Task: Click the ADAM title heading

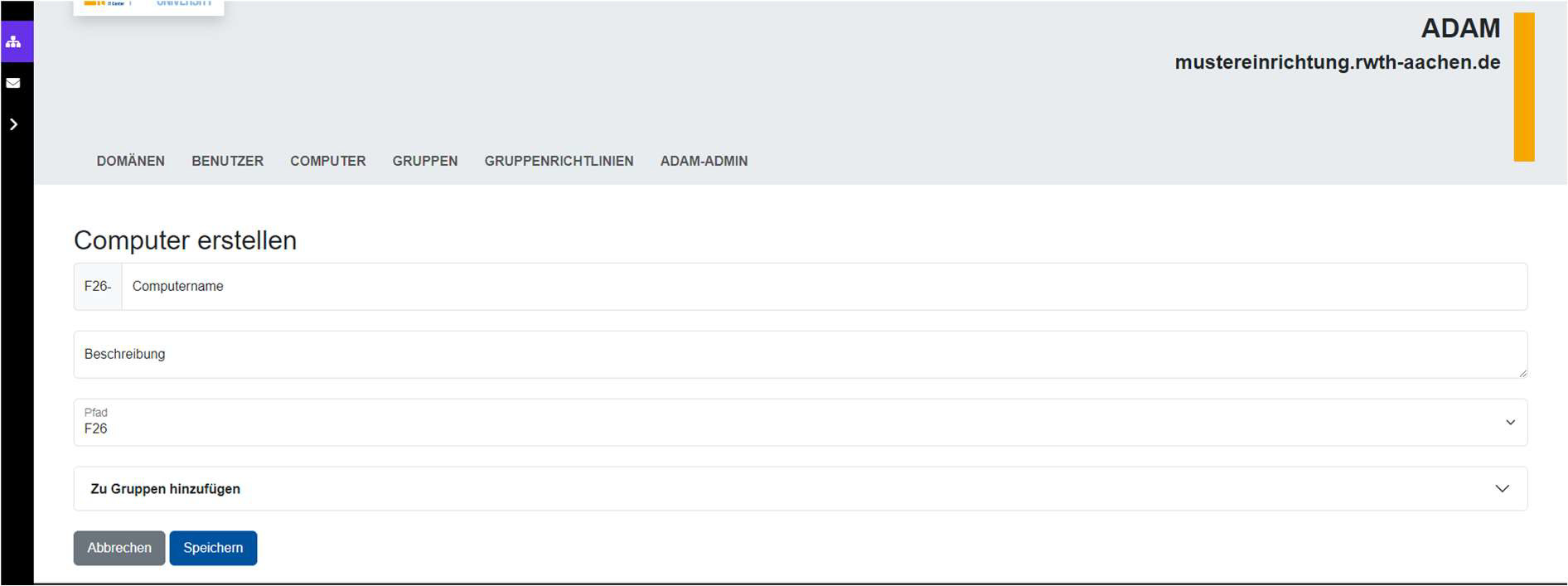Action: pos(1460,28)
